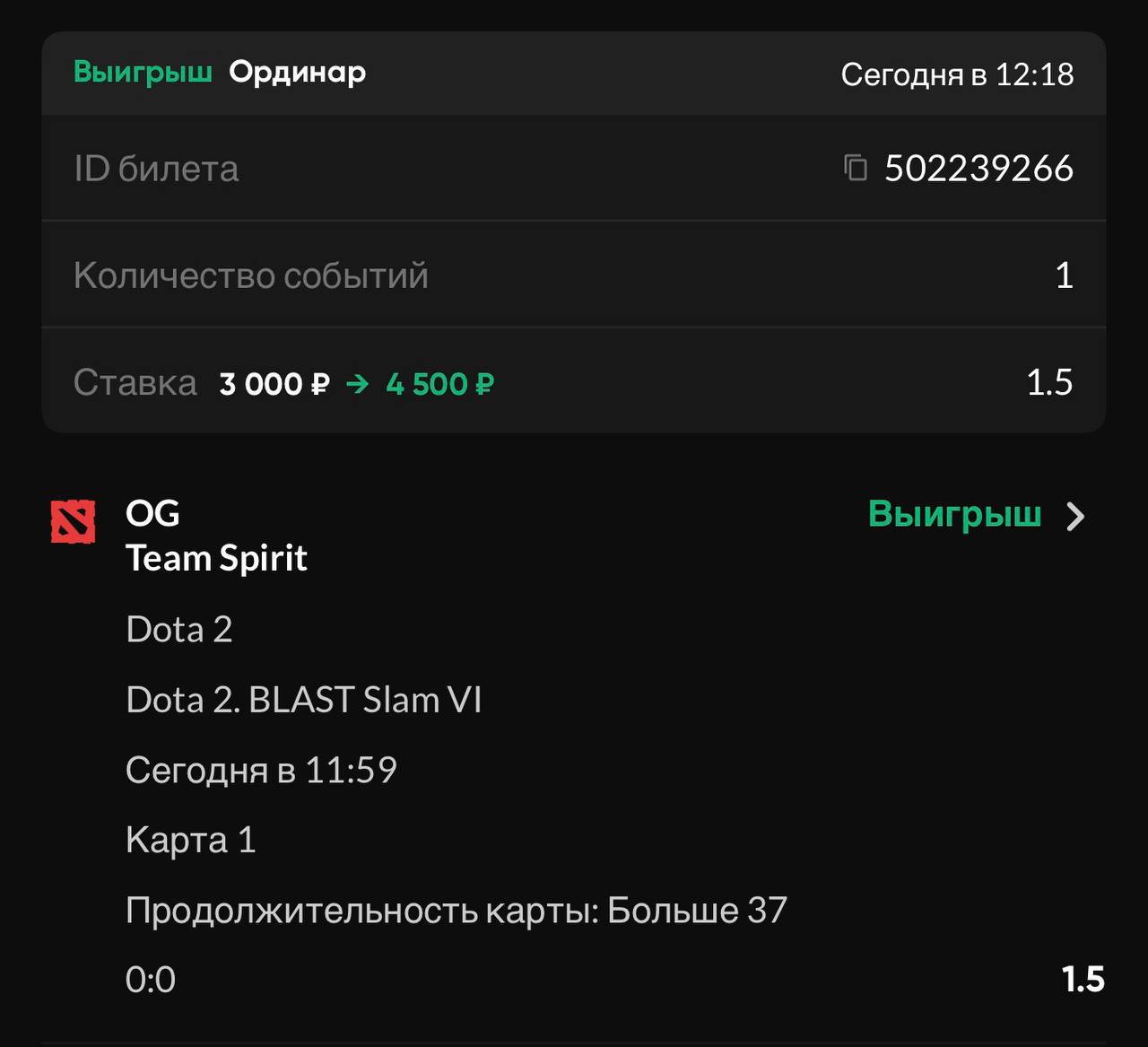This screenshot has width=1148, height=1047.
Task: Click the Количество событий row
Action: coord(574,275)
